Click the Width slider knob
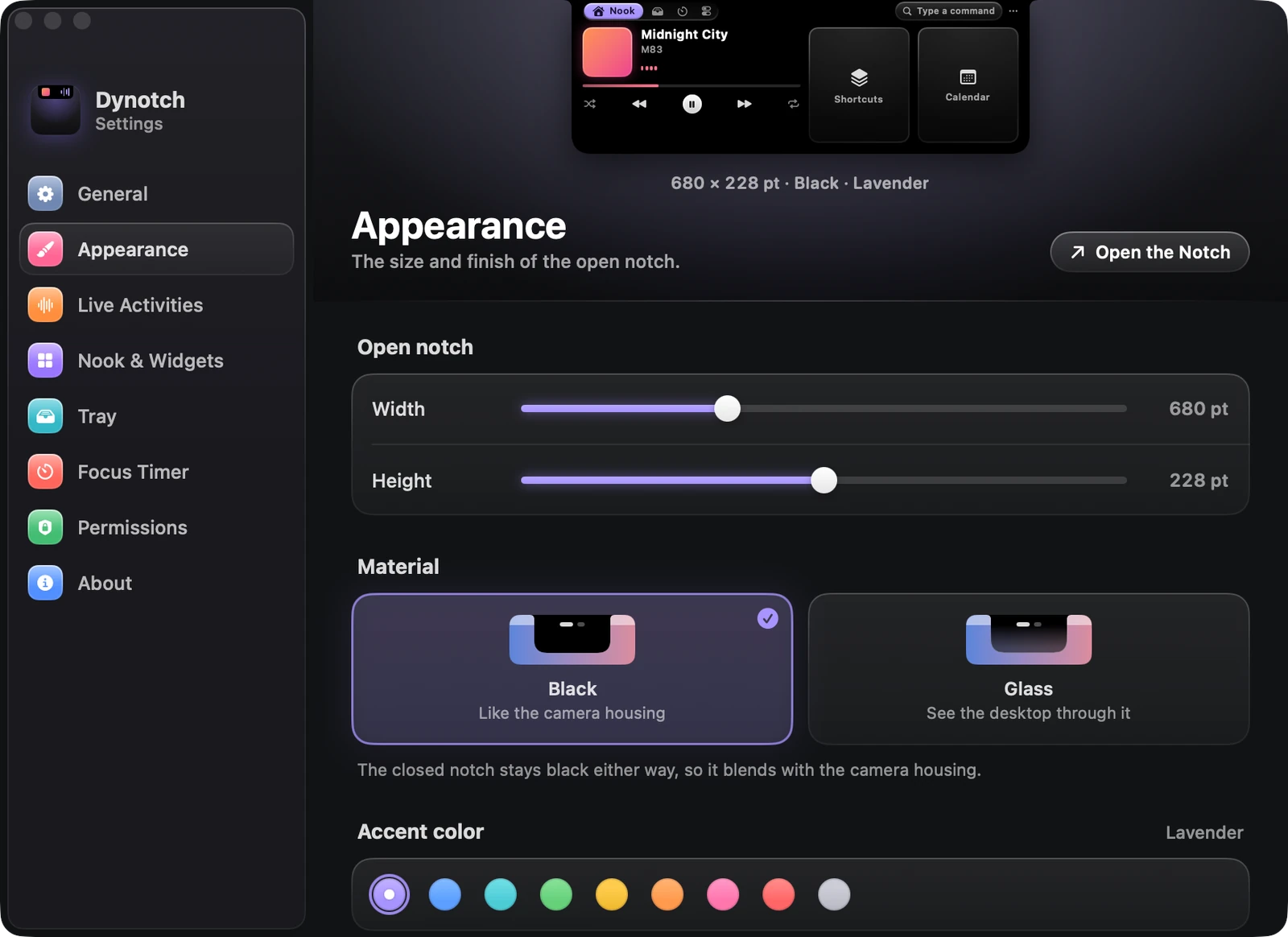Screen dimensions: 1288x937 728,408
